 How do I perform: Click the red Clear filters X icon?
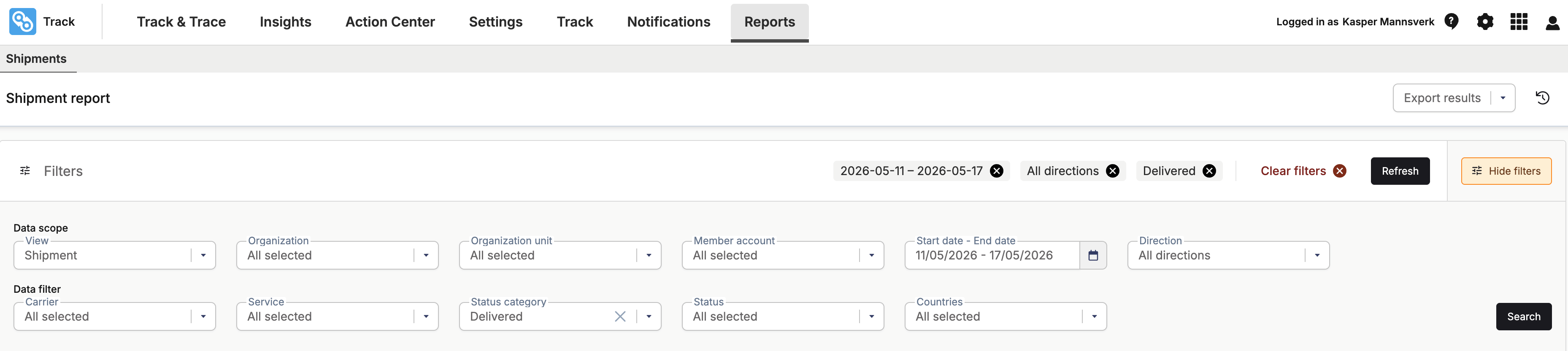(x=1340, y=171)
